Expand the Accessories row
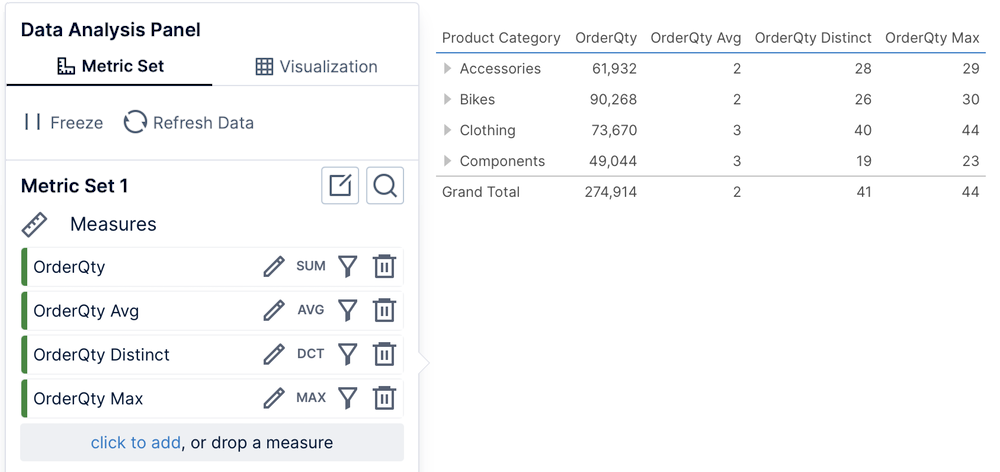 coord(448,69)
